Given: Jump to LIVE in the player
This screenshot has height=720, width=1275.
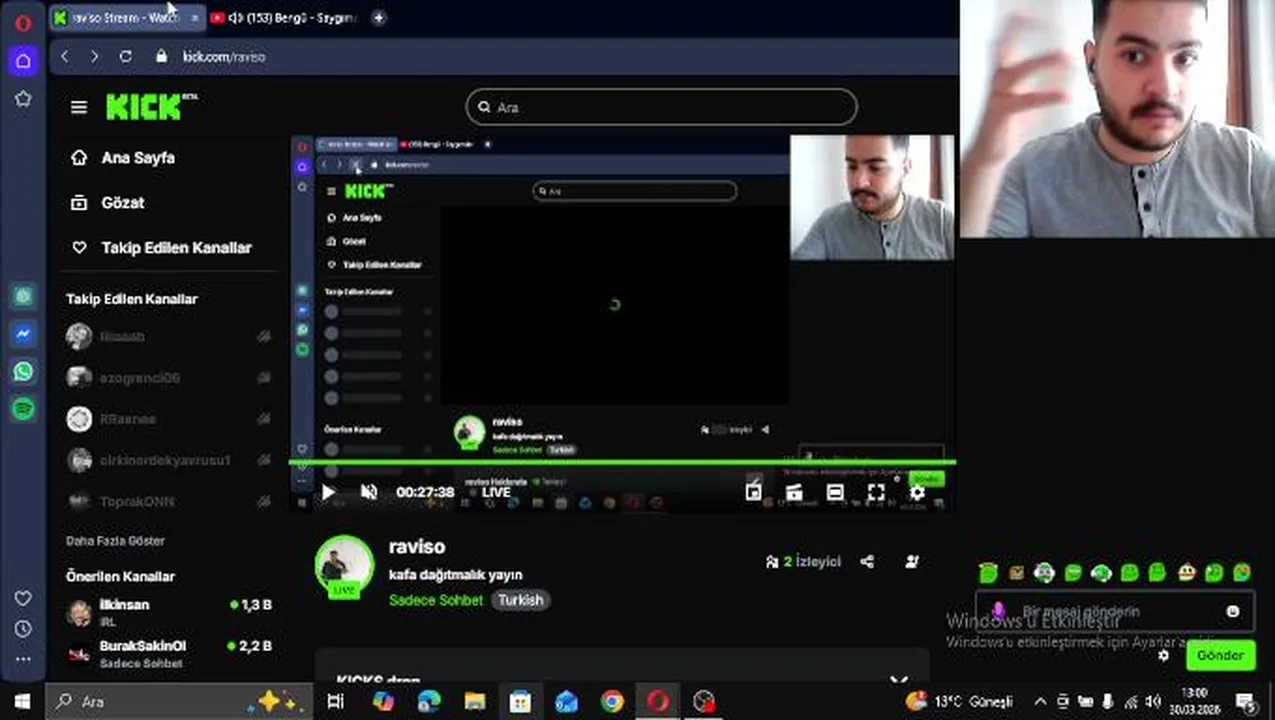Looking at the screenshot, I should [x=496, y=492].
